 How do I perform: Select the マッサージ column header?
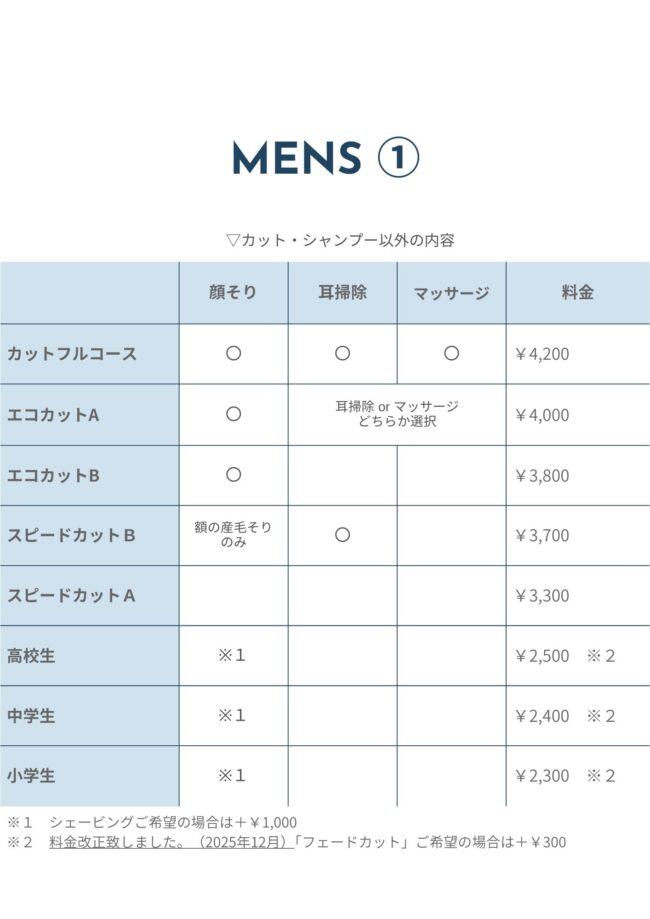coord(451,293)
